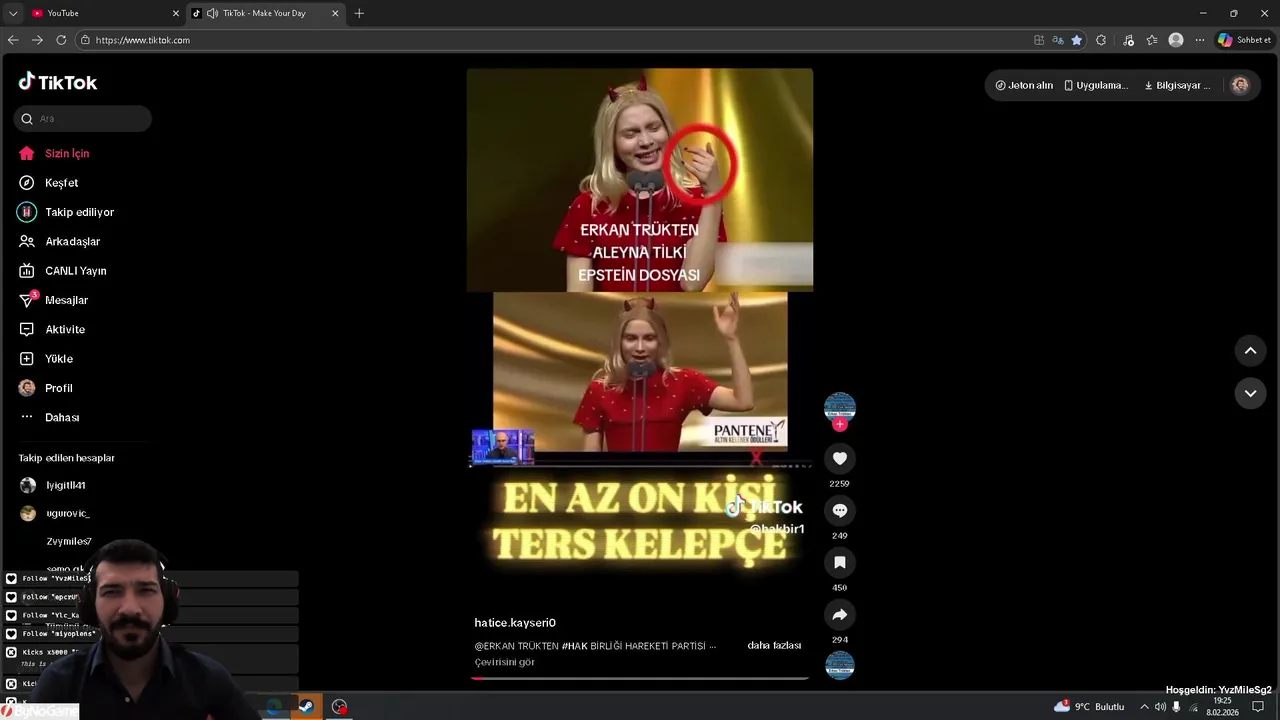1280x720 pixels.
Task: Open Aktivite notifications
Action: (52, 329)
